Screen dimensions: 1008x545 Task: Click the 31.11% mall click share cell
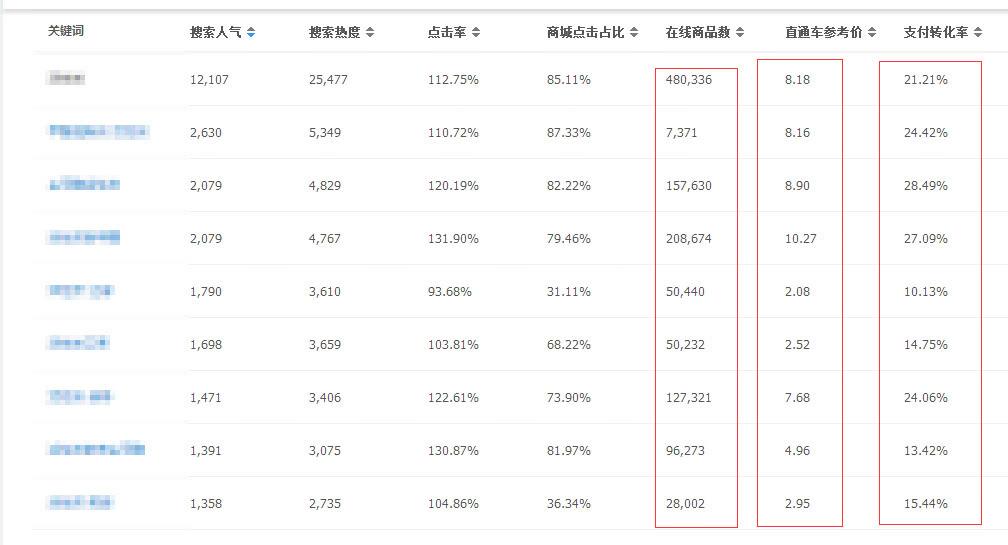pyautogui.click(x=569, y=292)
